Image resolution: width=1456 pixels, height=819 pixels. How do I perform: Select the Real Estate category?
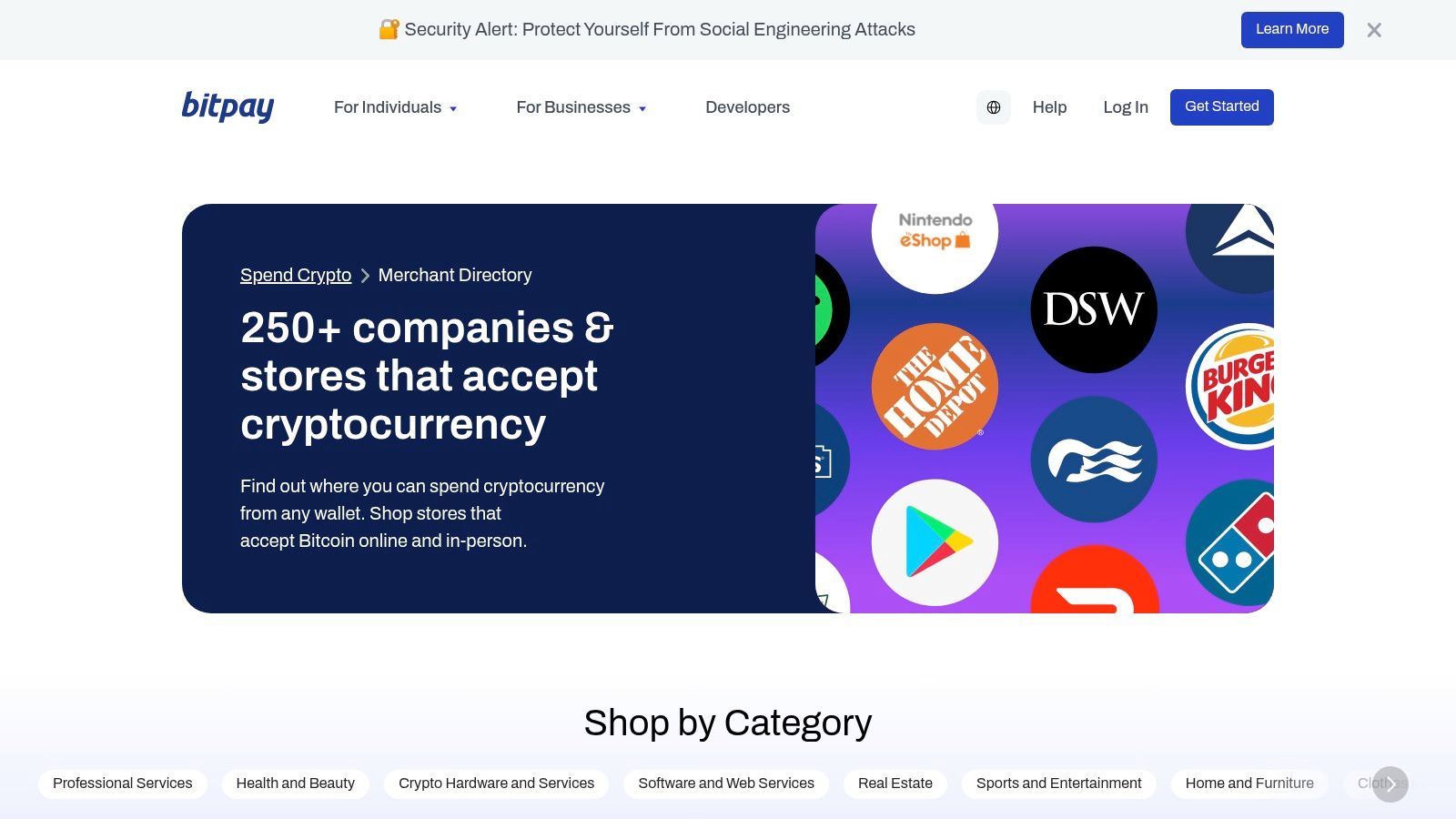pyautogui.click(x=895, y=784)
